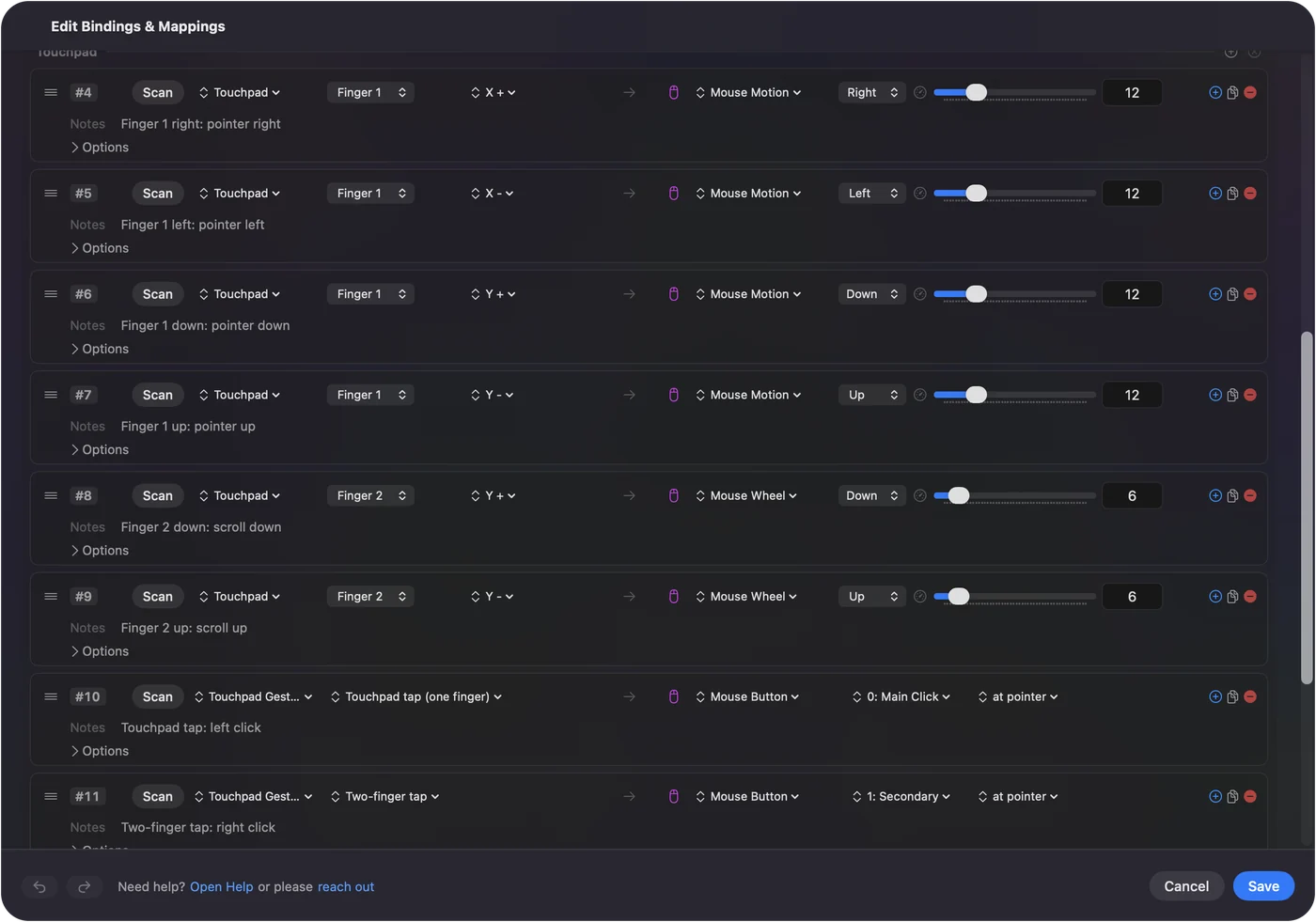Duplicate binding #6 with the copy icon
Viewport: 1316px width, 922px height.
point(1232,294)
